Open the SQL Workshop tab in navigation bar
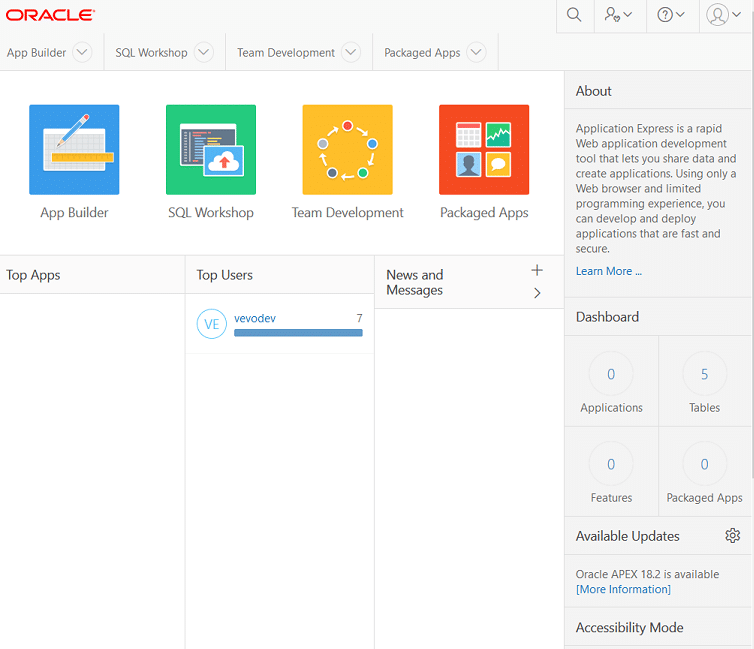 151,52
